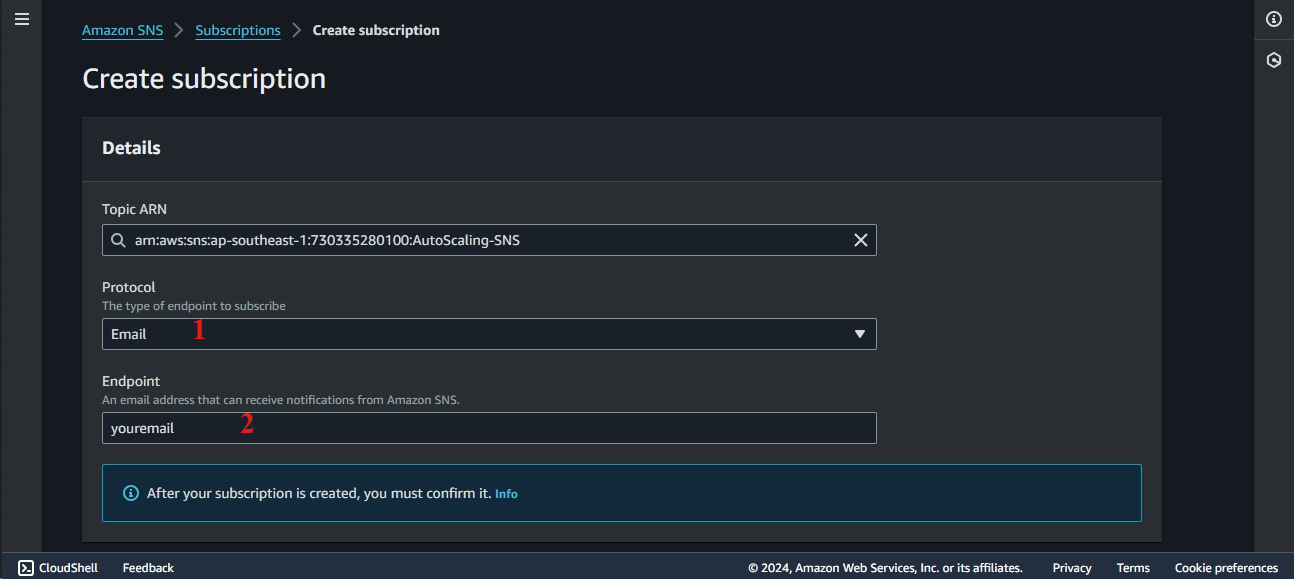The width and height of the screenshot is (1294, 579).
Task: Open CloudShell from the footer
Action: pos(68,568)
